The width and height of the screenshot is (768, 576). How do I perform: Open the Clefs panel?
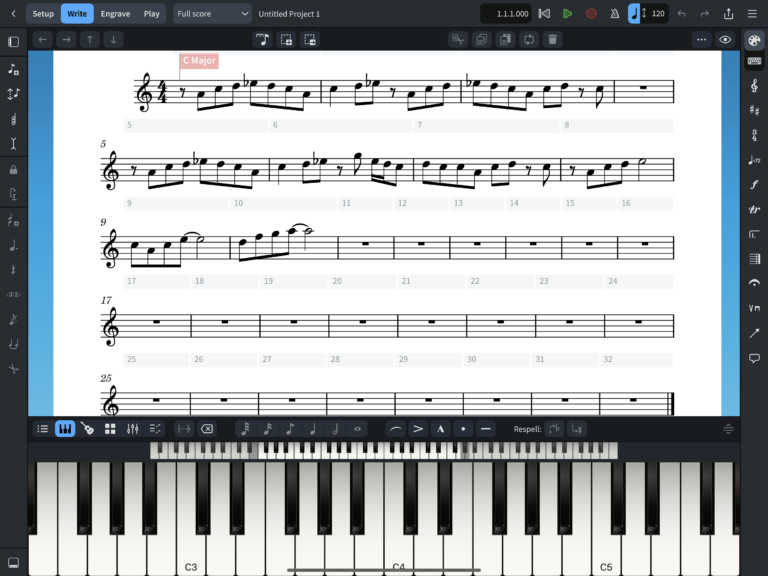754,86
